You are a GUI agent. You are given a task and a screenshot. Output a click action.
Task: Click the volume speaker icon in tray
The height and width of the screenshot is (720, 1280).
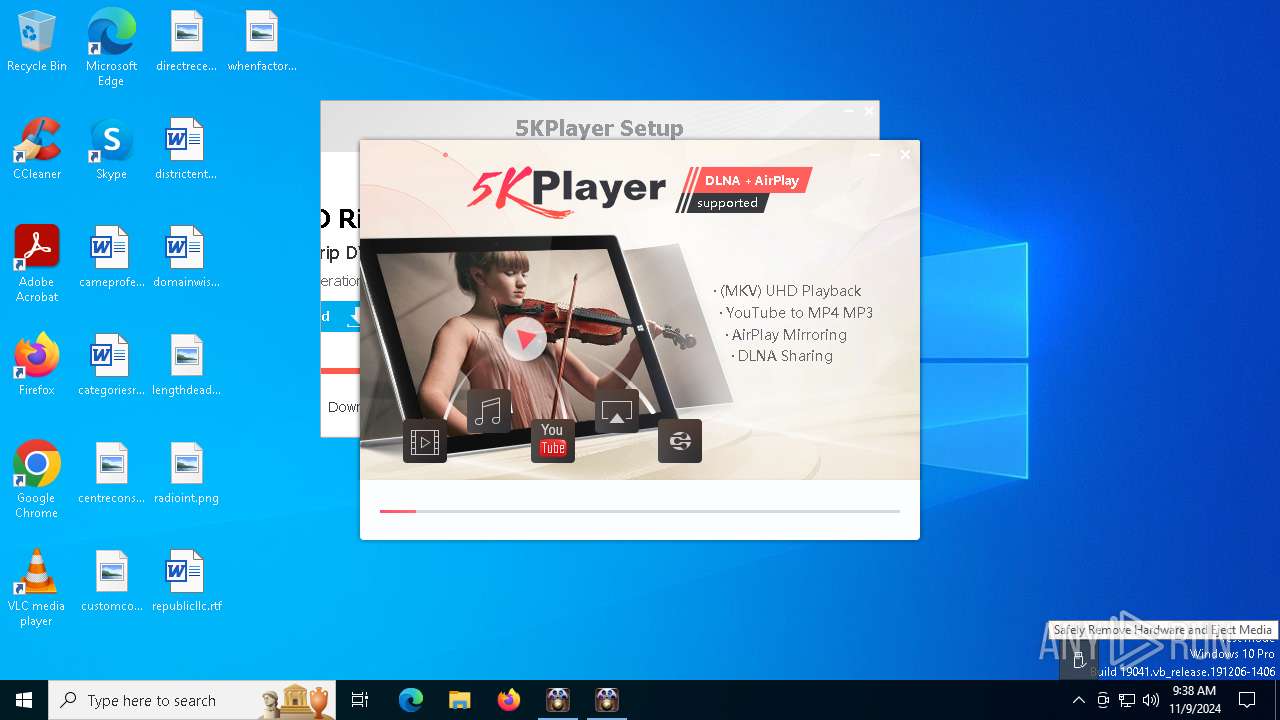click(x=1151, y=700)
